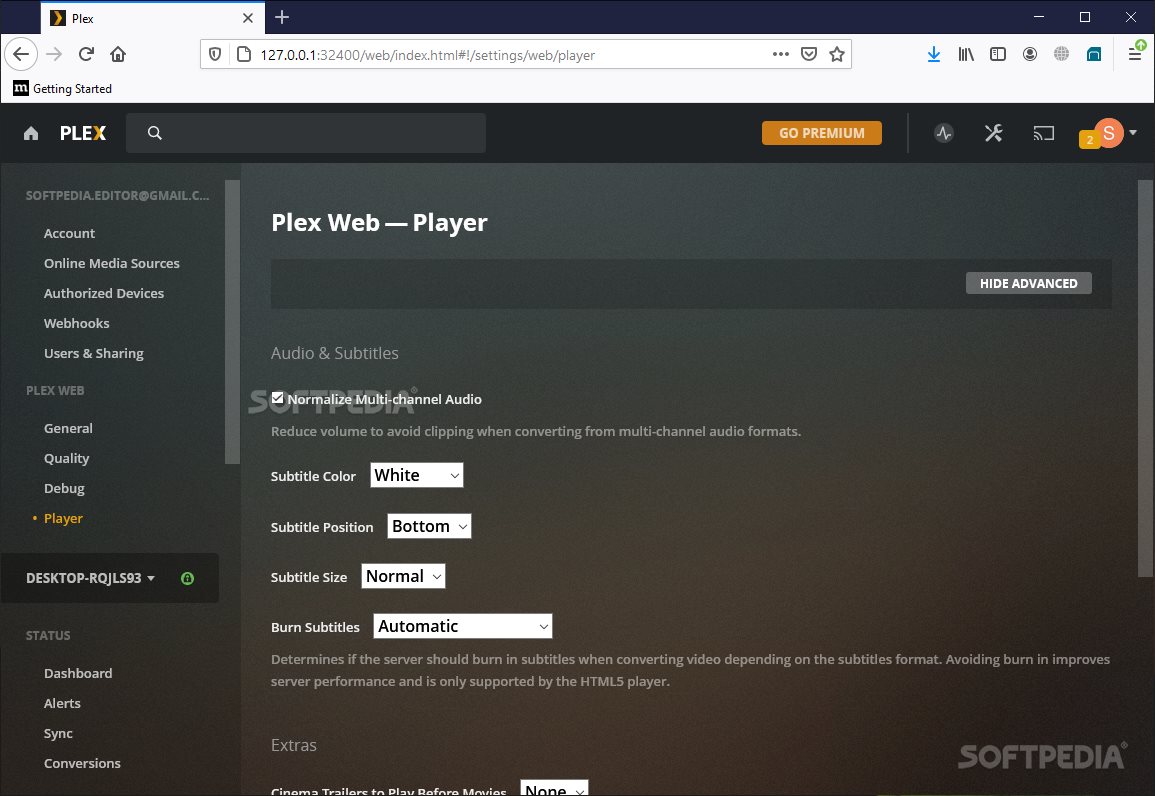Show tracking protection shield info
Screen dimensions: 1155x796
click(x=214, y=54)
